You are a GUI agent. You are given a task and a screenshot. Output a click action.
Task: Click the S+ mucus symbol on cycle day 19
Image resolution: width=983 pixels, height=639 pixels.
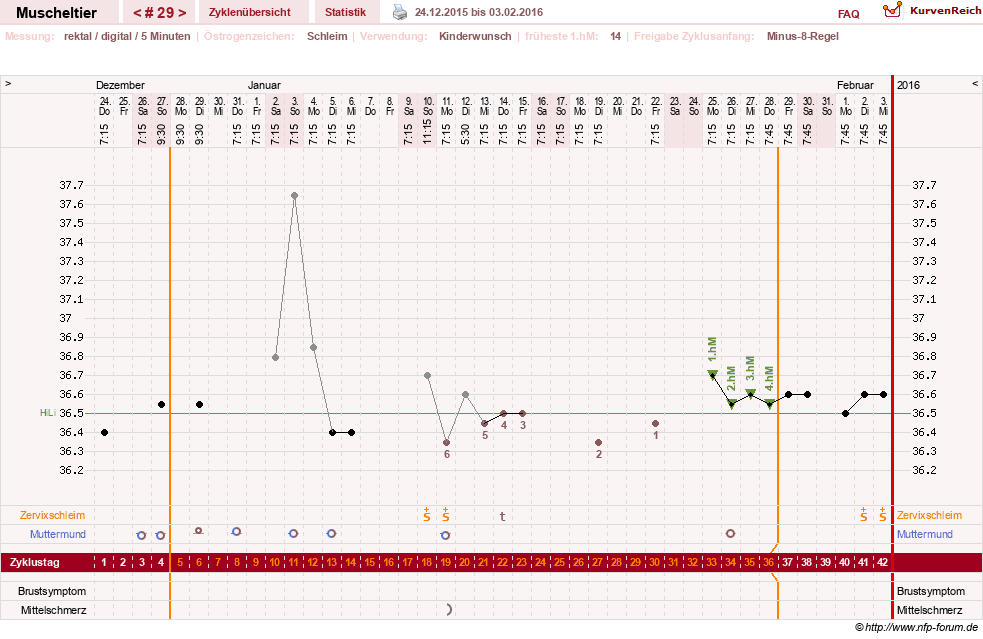click(446, 515)
